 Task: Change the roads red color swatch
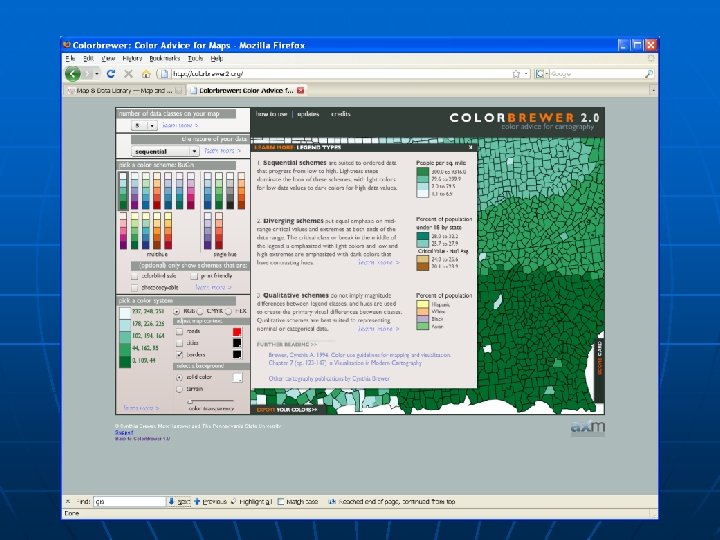(237, 332)
